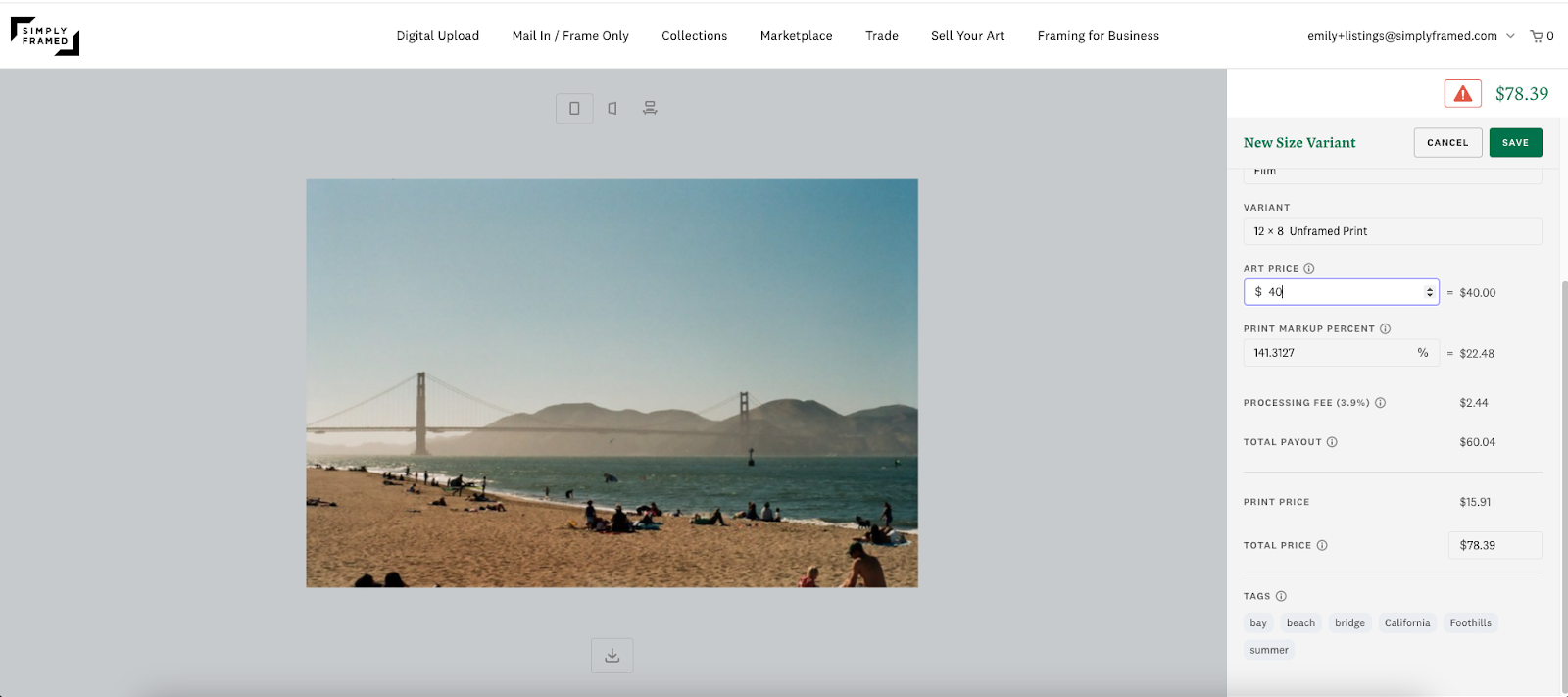Viewport: 1568px width, 697px height.
Task: Show info about Processing Fee
Action: (1381, 403)
